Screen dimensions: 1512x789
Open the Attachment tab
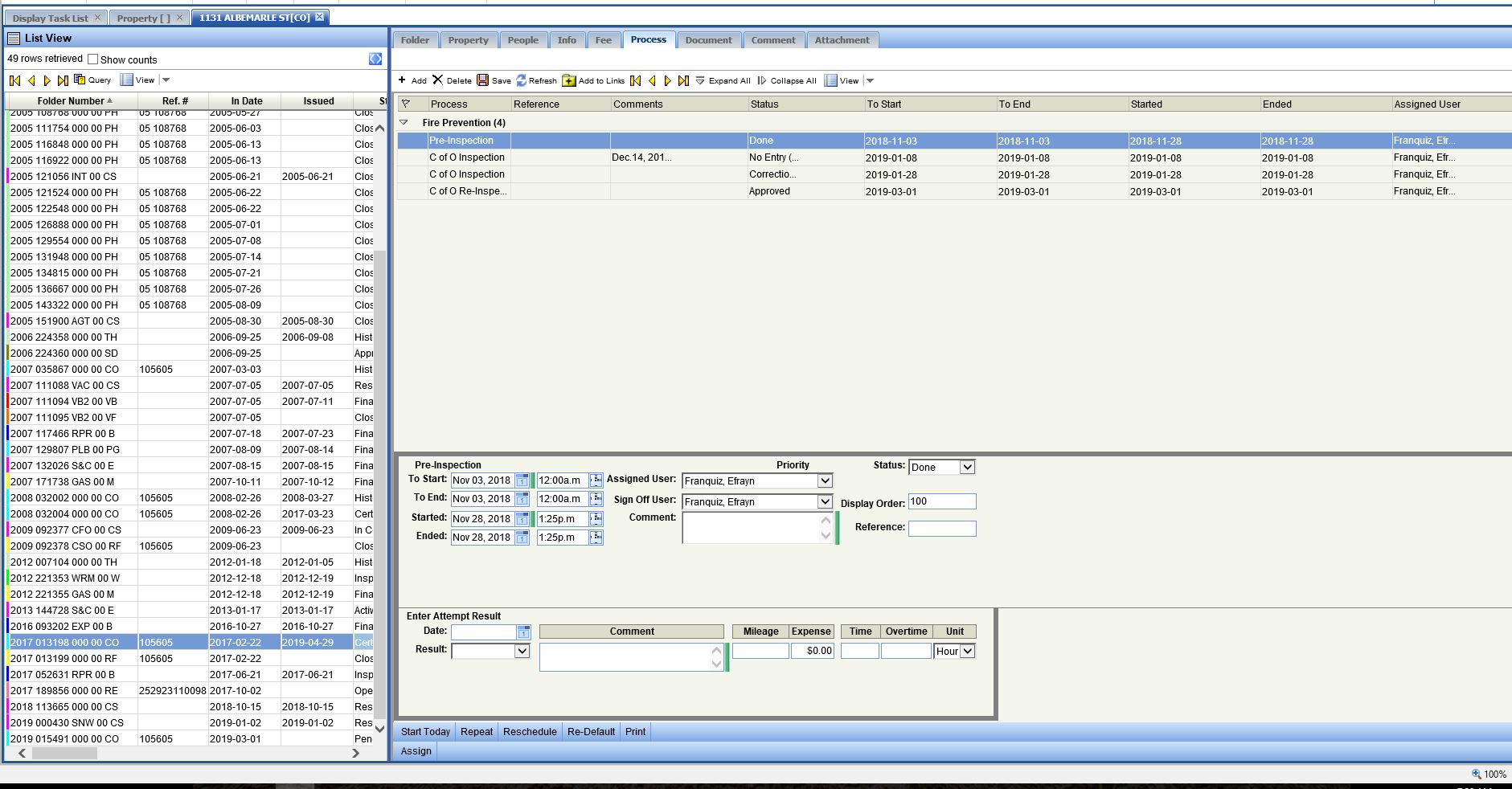point(842,40)
